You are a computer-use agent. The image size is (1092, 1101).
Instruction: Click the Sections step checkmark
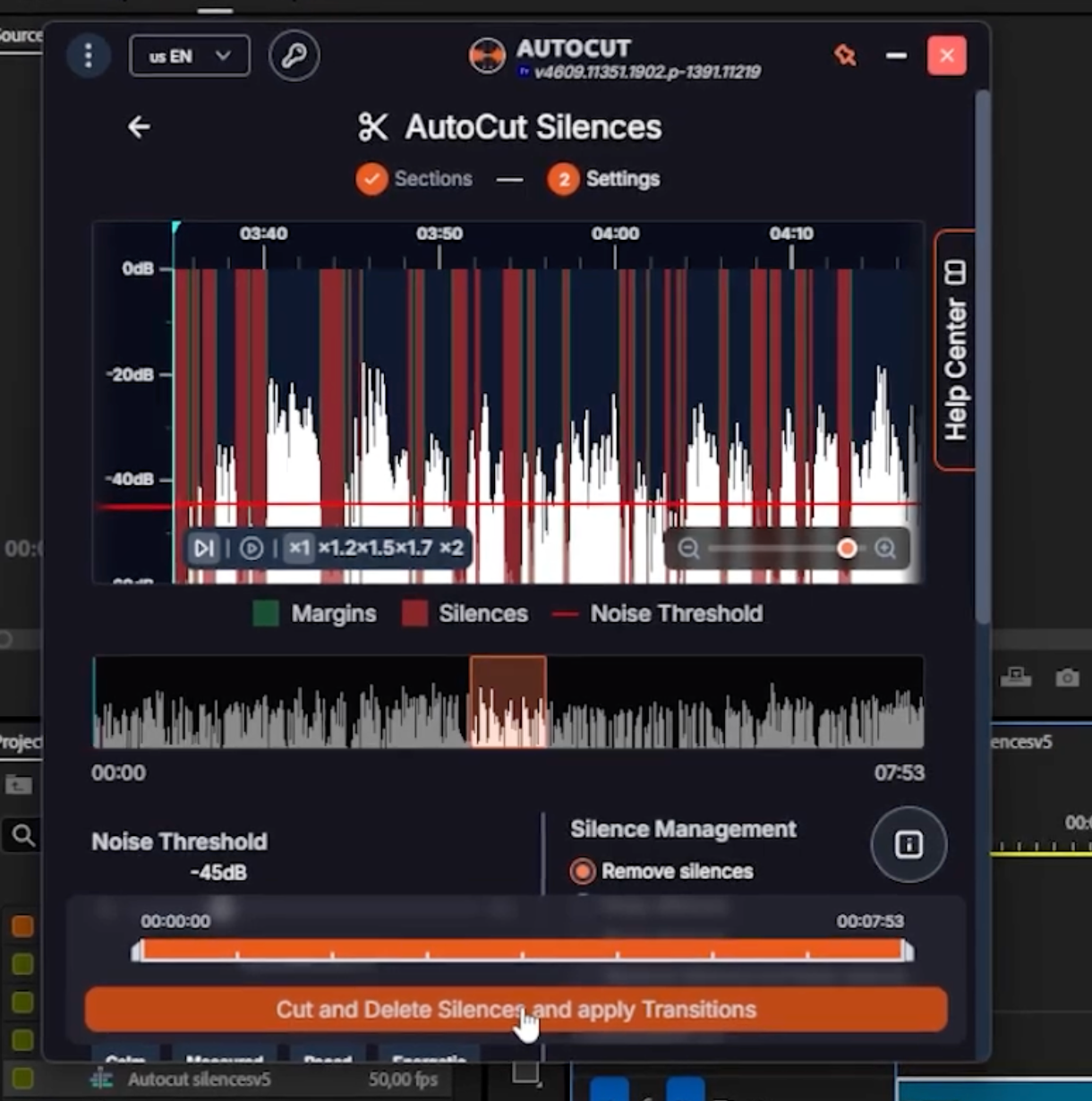371,179
